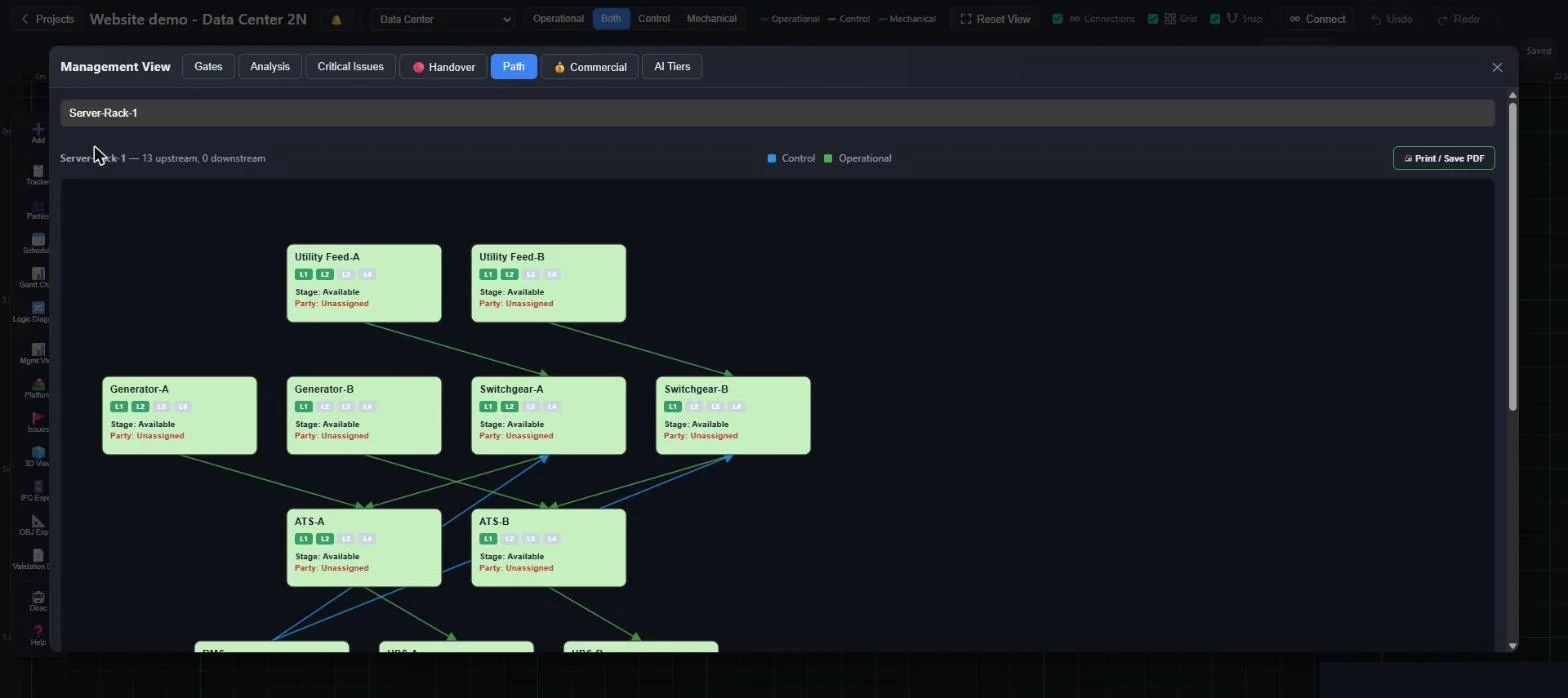
Task: Click the Snap magnet icon
Action: (1231, 19)
